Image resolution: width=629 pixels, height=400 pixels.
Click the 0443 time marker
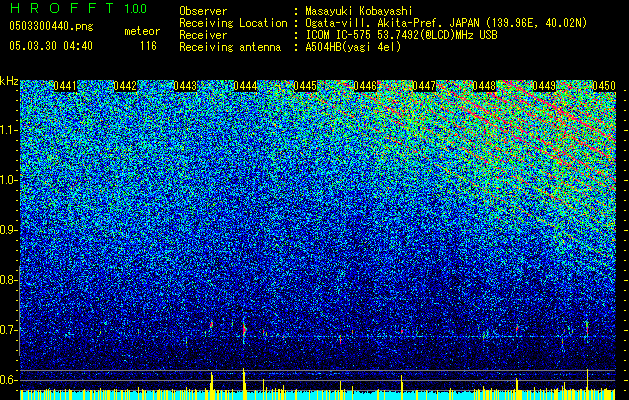tap(185, 86)
